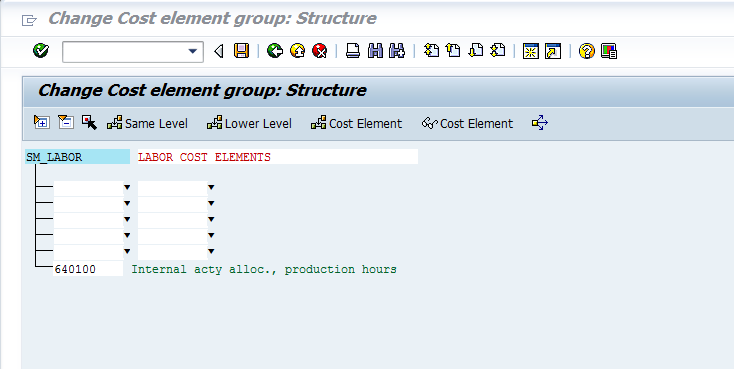
Task: Open dropdown of last empty description field
Action: pos(211,251)
